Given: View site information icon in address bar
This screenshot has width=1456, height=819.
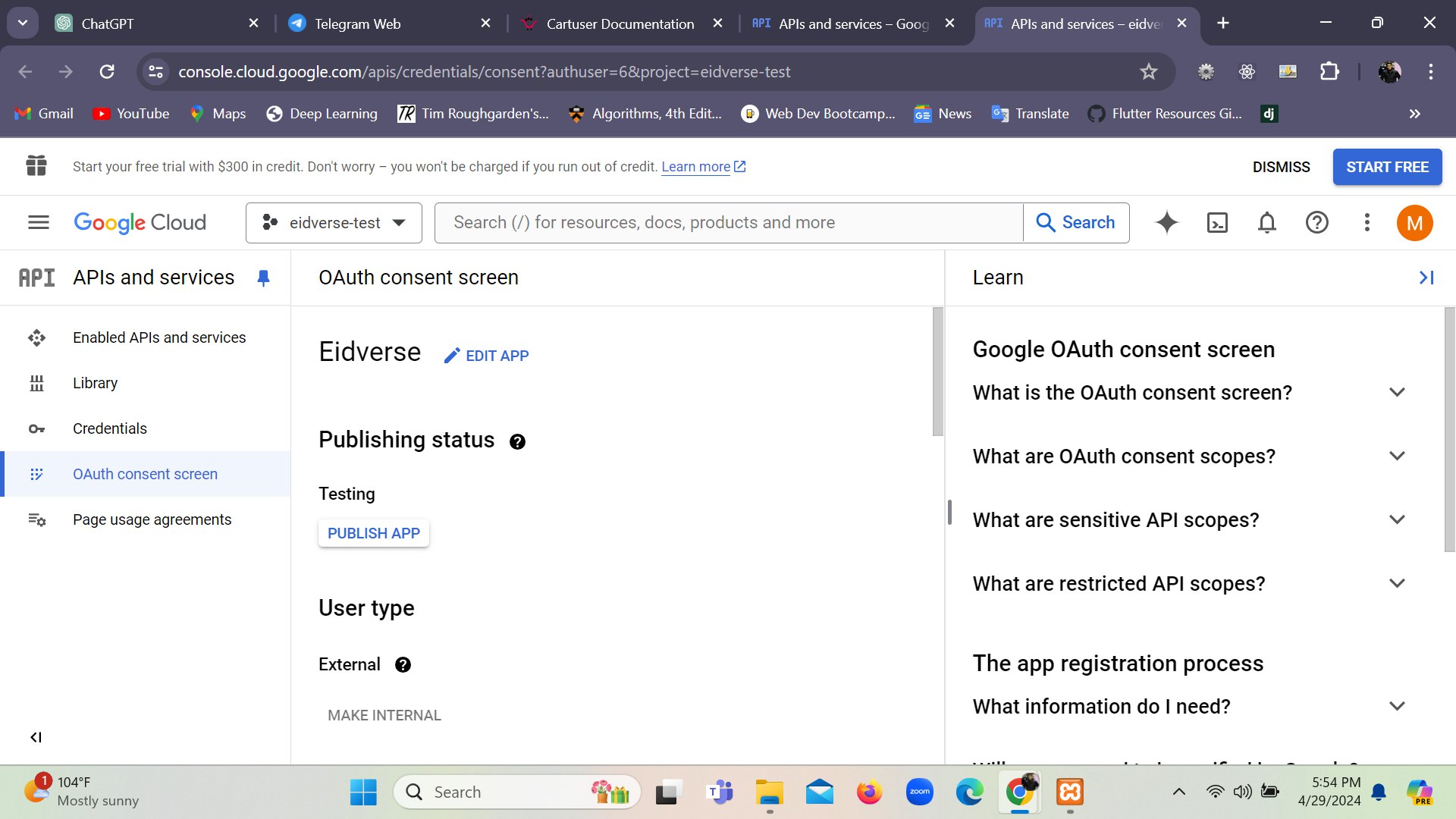Looking at the screenshot, I should [x=155, y=71].
